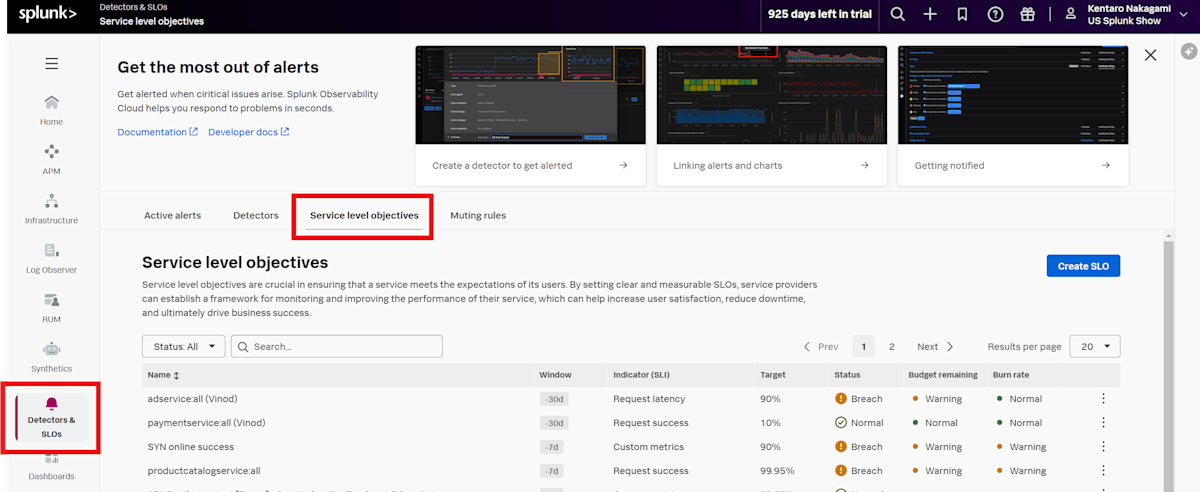Open Dashboards in sidebar

[51, 466]
